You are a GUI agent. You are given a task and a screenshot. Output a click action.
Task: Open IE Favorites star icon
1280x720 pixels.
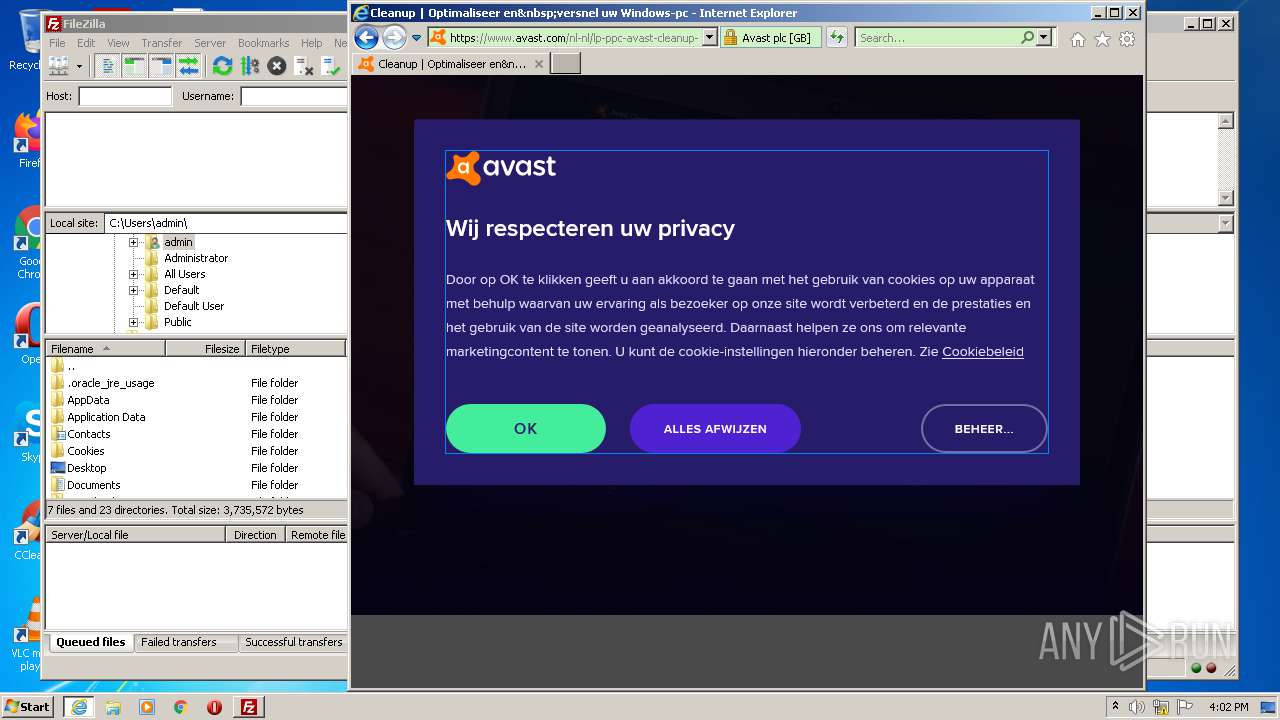(x=1102, y=39)
